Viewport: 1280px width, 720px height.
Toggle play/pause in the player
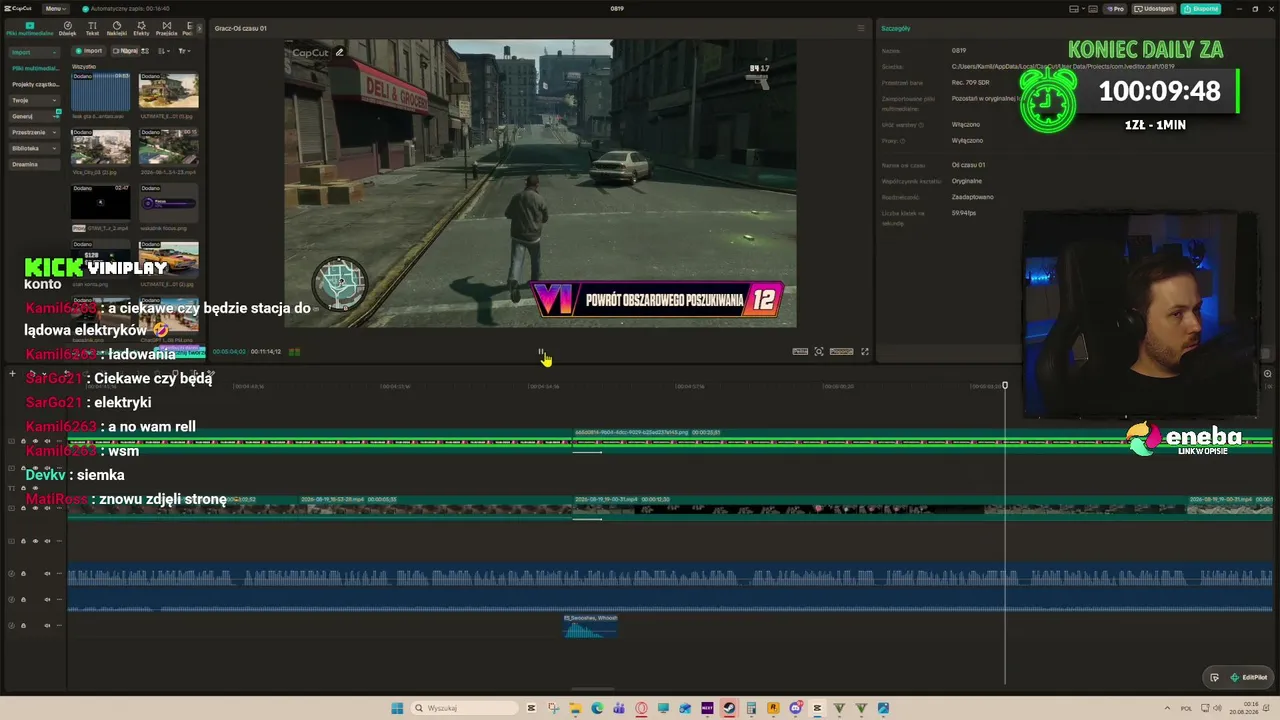(541, 352)
